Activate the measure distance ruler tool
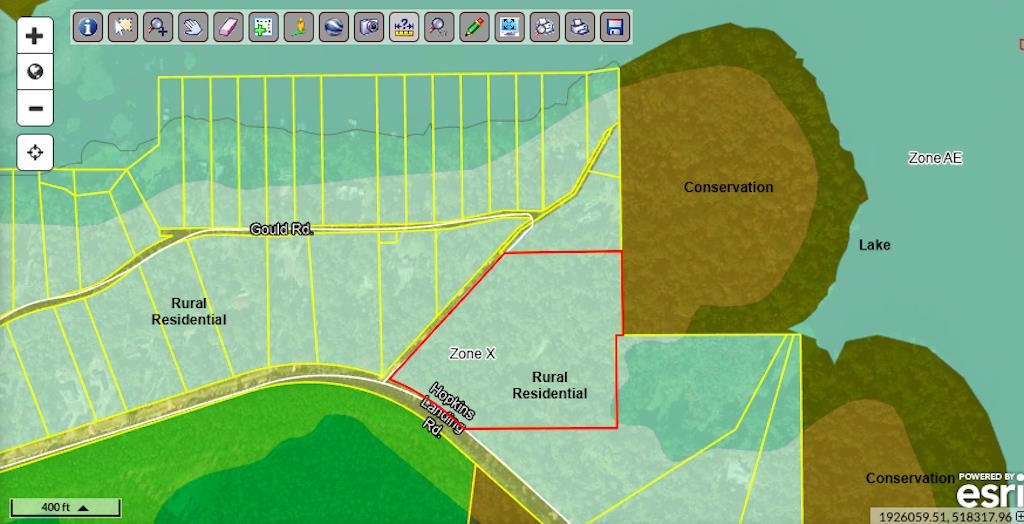The height and width of the screenshot is (524, 1024). [403, 27]
